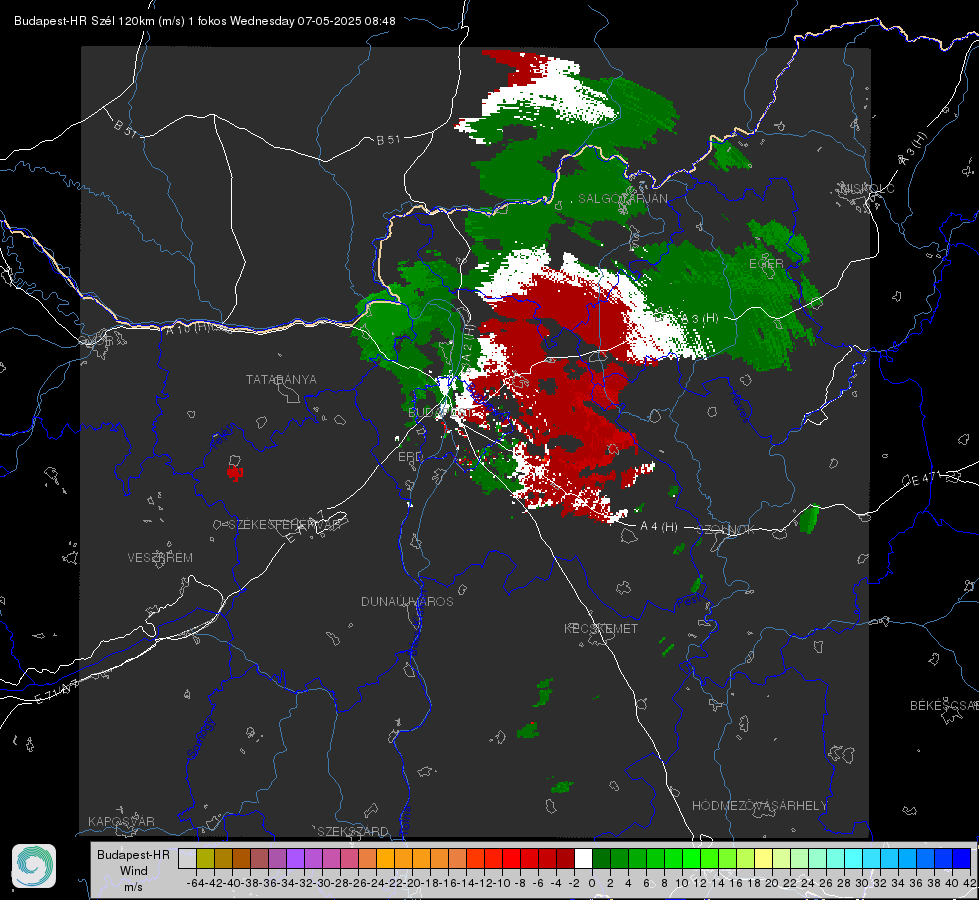
Task: Select the blue legend swatch between 40 and 42
Action: pyautogui.click(x=962, y=859)
